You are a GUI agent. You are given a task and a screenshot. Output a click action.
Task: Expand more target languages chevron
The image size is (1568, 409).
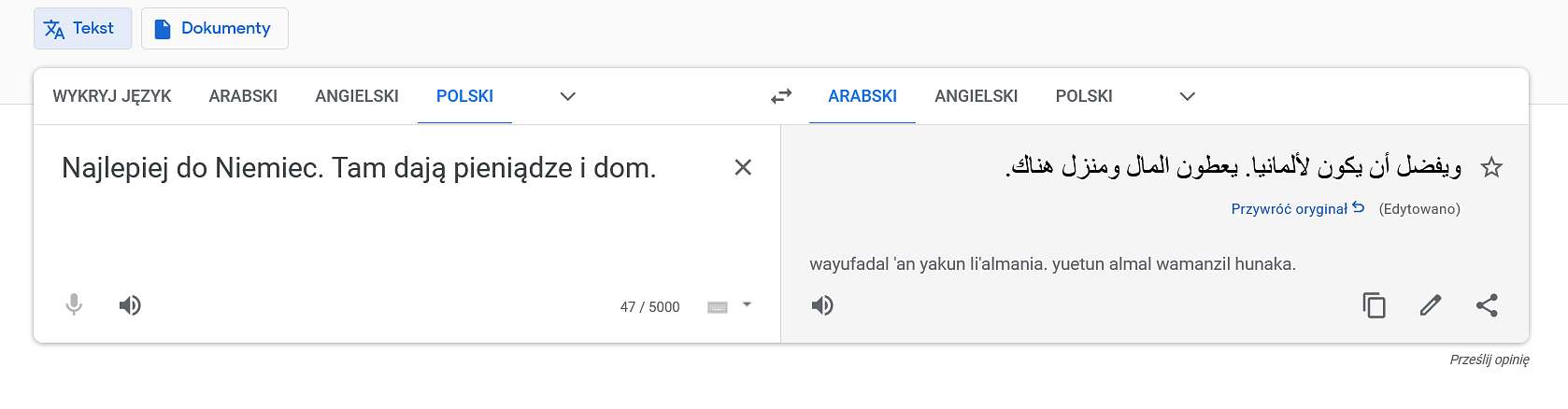point(1188,96)
